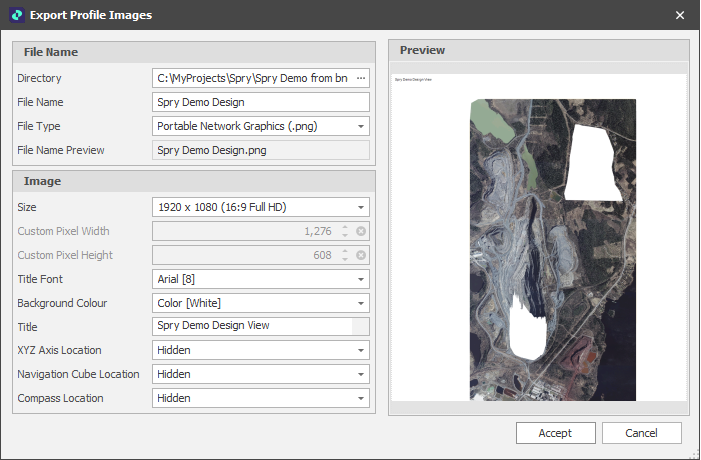Click the Directory path field
Screen dimensions: 701x460
pyautogui.click(x=250, y=78)
